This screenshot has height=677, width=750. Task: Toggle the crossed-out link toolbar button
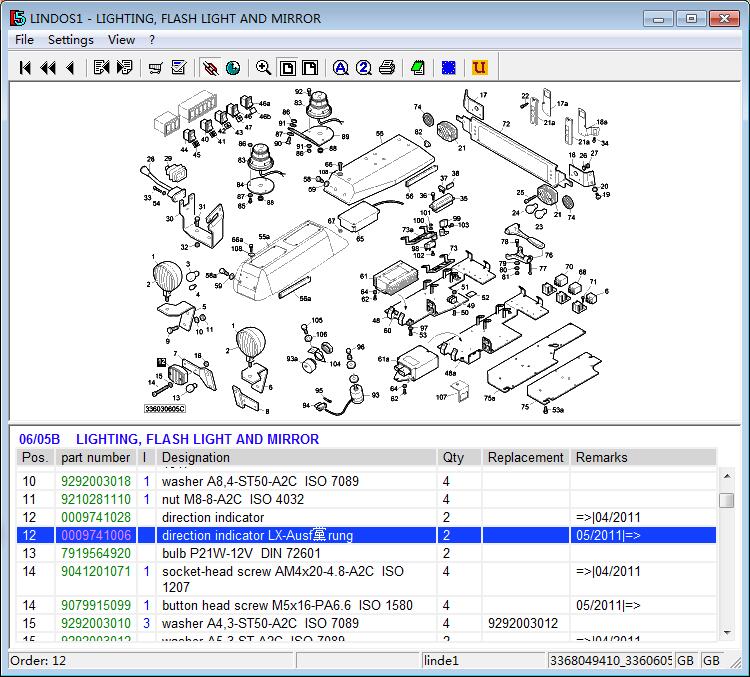(x=210, y=68)
